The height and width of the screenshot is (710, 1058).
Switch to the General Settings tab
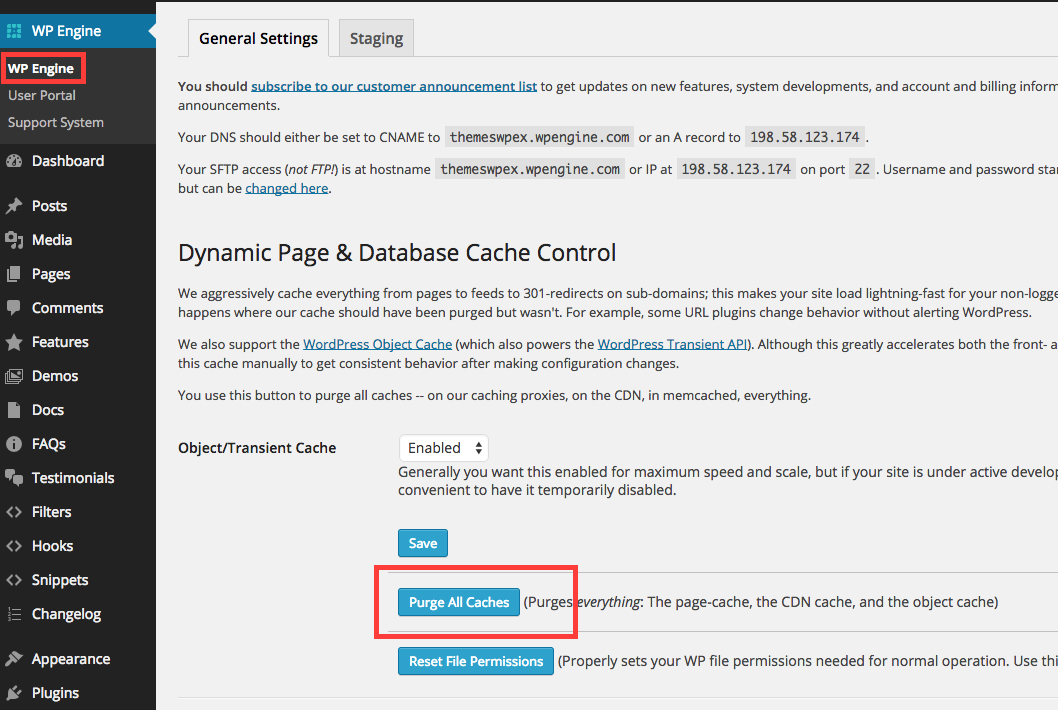pyautogui.click(x=258, y=38)
